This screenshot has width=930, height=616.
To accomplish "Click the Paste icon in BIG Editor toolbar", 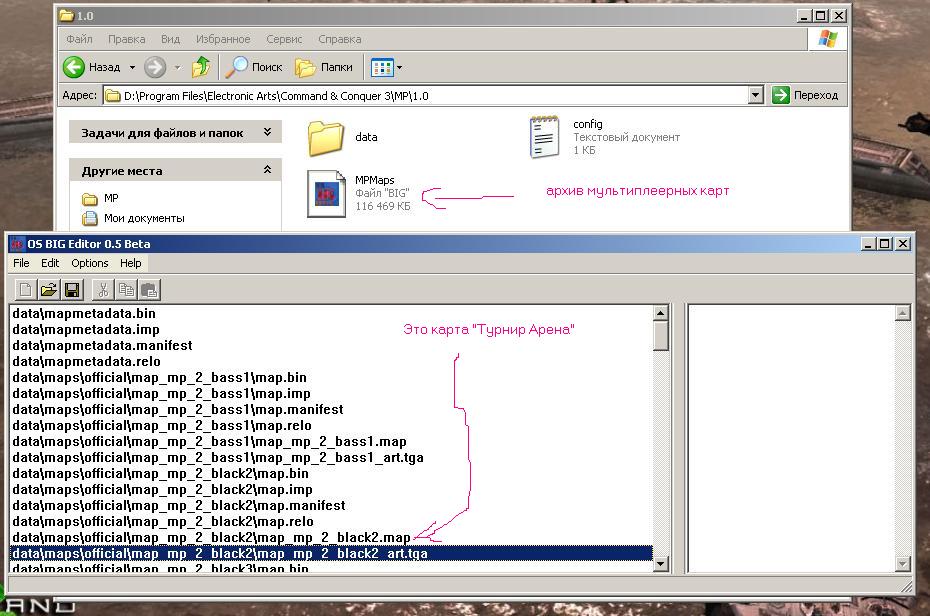I will click(149, 290).
